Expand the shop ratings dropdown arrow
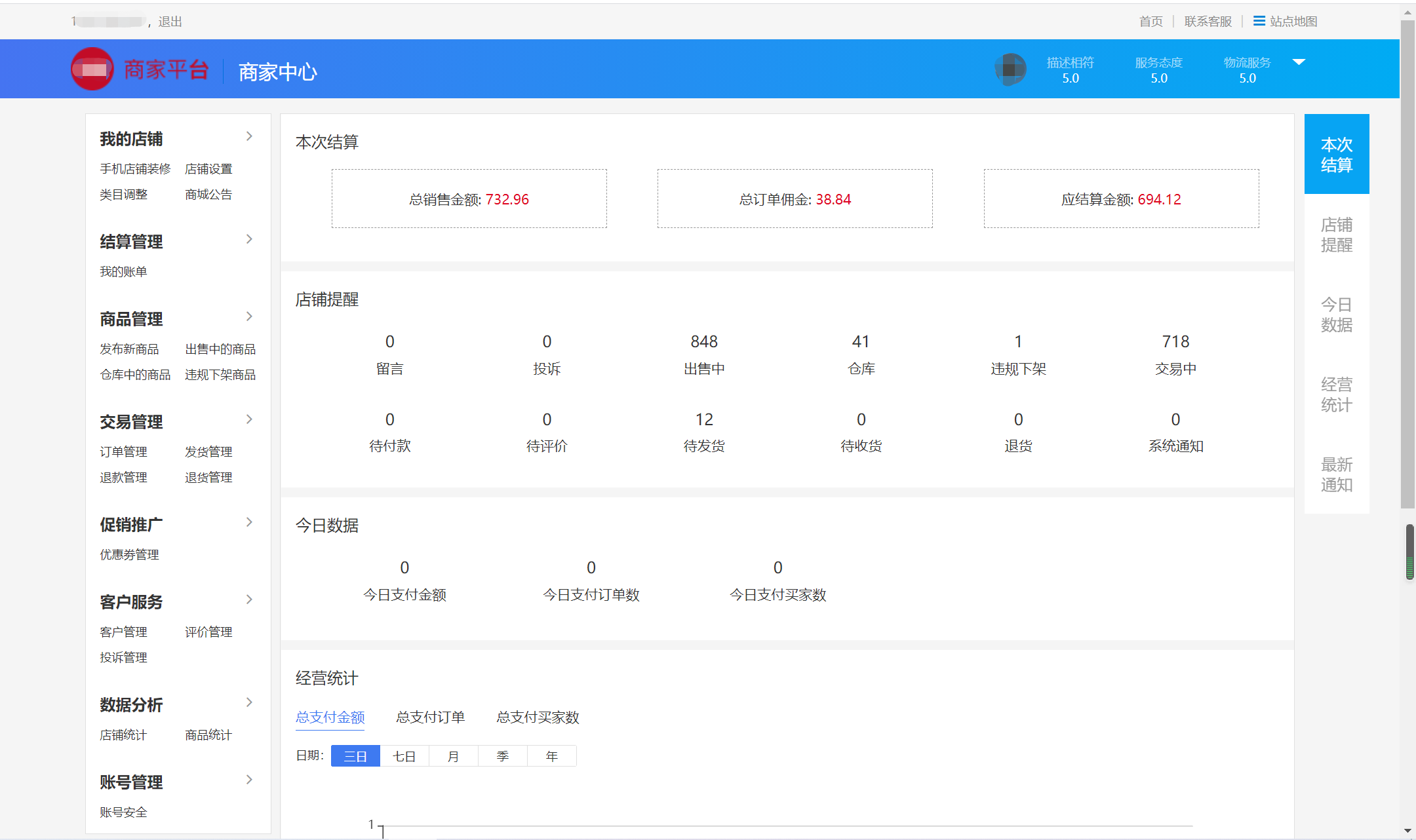 (x=1299, y=62)
